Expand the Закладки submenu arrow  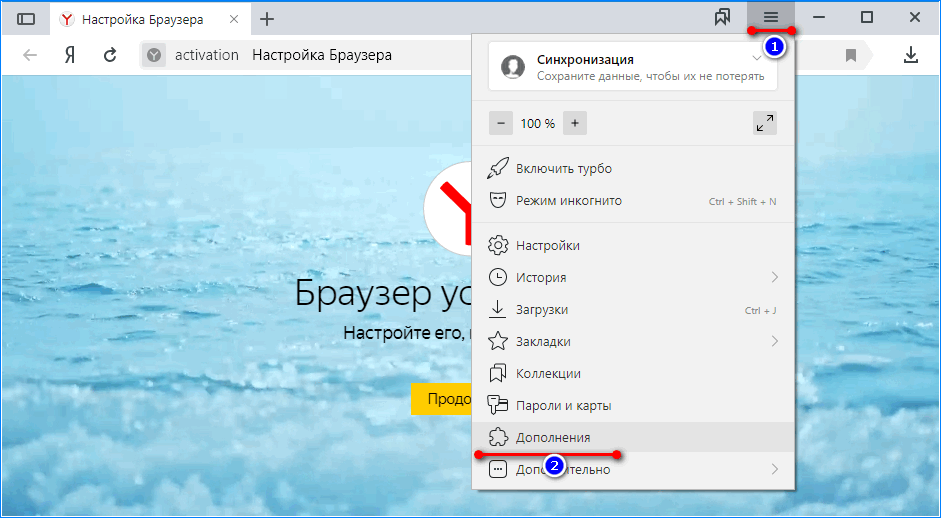click(775, 342)
